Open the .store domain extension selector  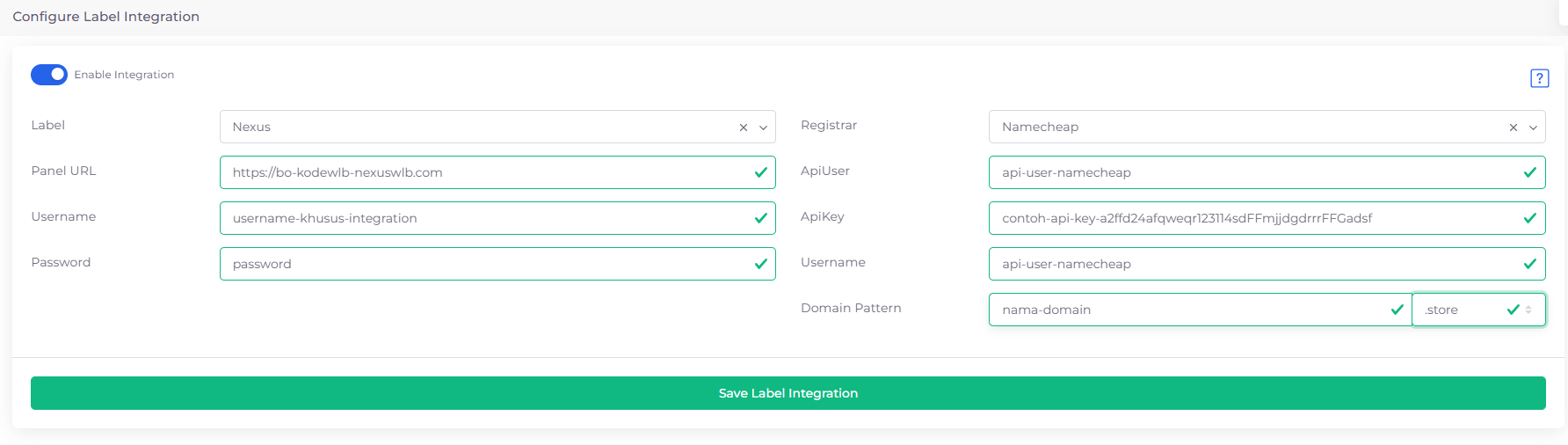point(1477,310)
